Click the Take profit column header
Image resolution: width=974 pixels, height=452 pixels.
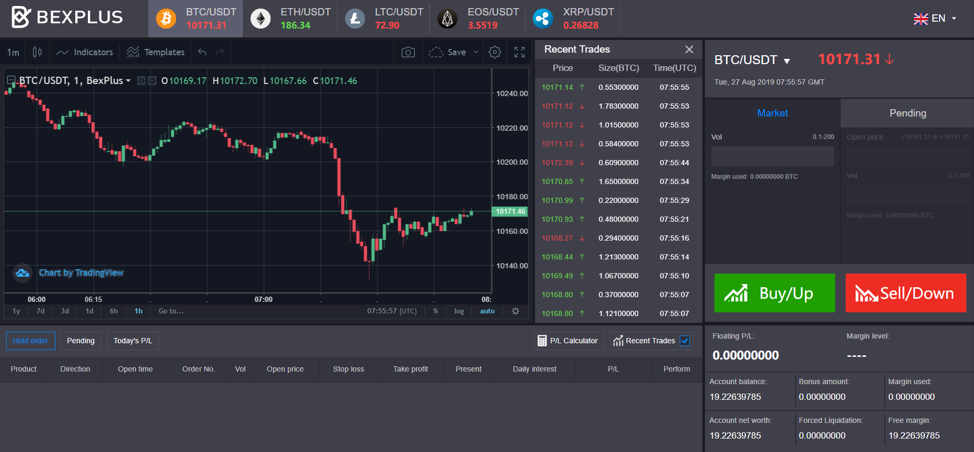[x=411, y=369]
